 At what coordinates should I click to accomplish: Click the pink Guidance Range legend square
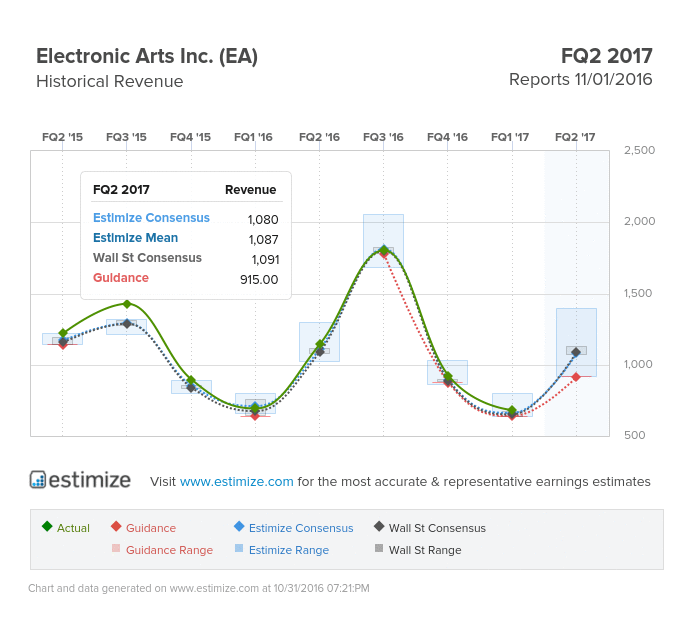(116, 548)
